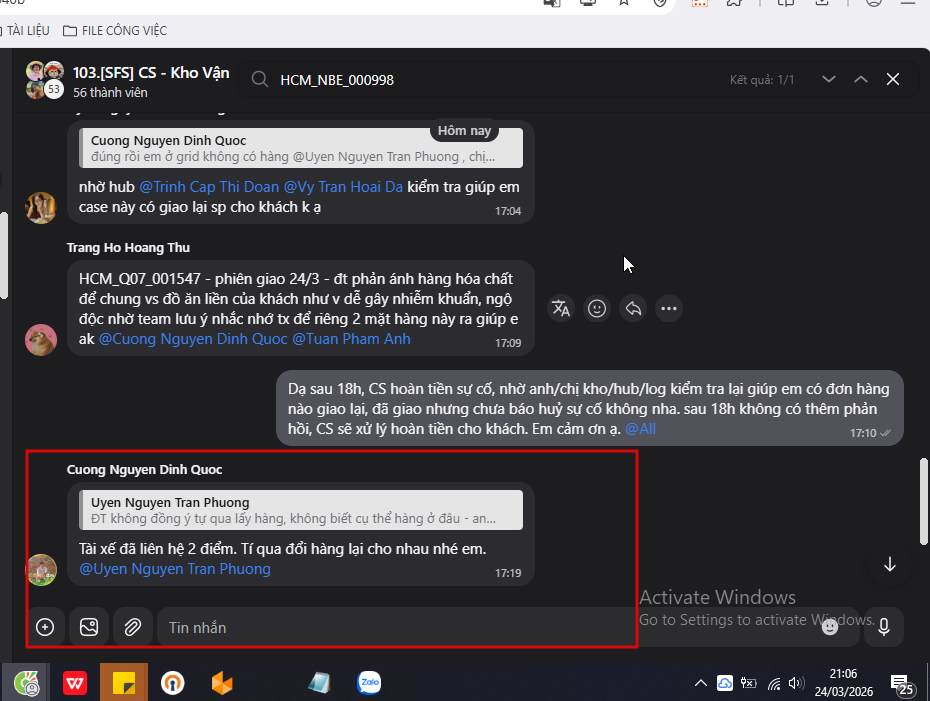Image resolution: width=930 pixels, height=701 pixels.
Task: Click the @Uyen Nguyen Tran Phuong mention at 17:19
Action: click(175, 569)
